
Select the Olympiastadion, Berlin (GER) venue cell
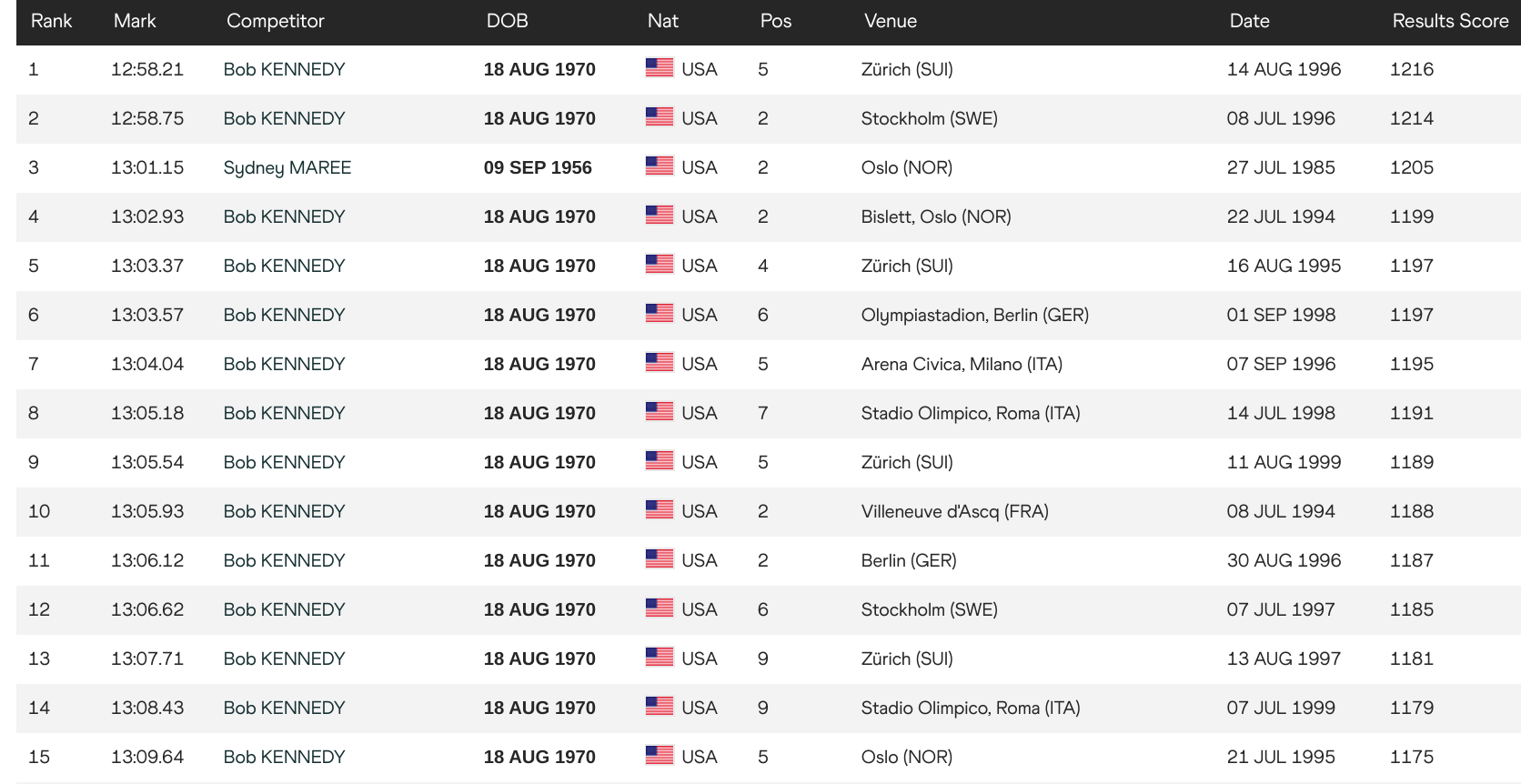pos(975,315)
